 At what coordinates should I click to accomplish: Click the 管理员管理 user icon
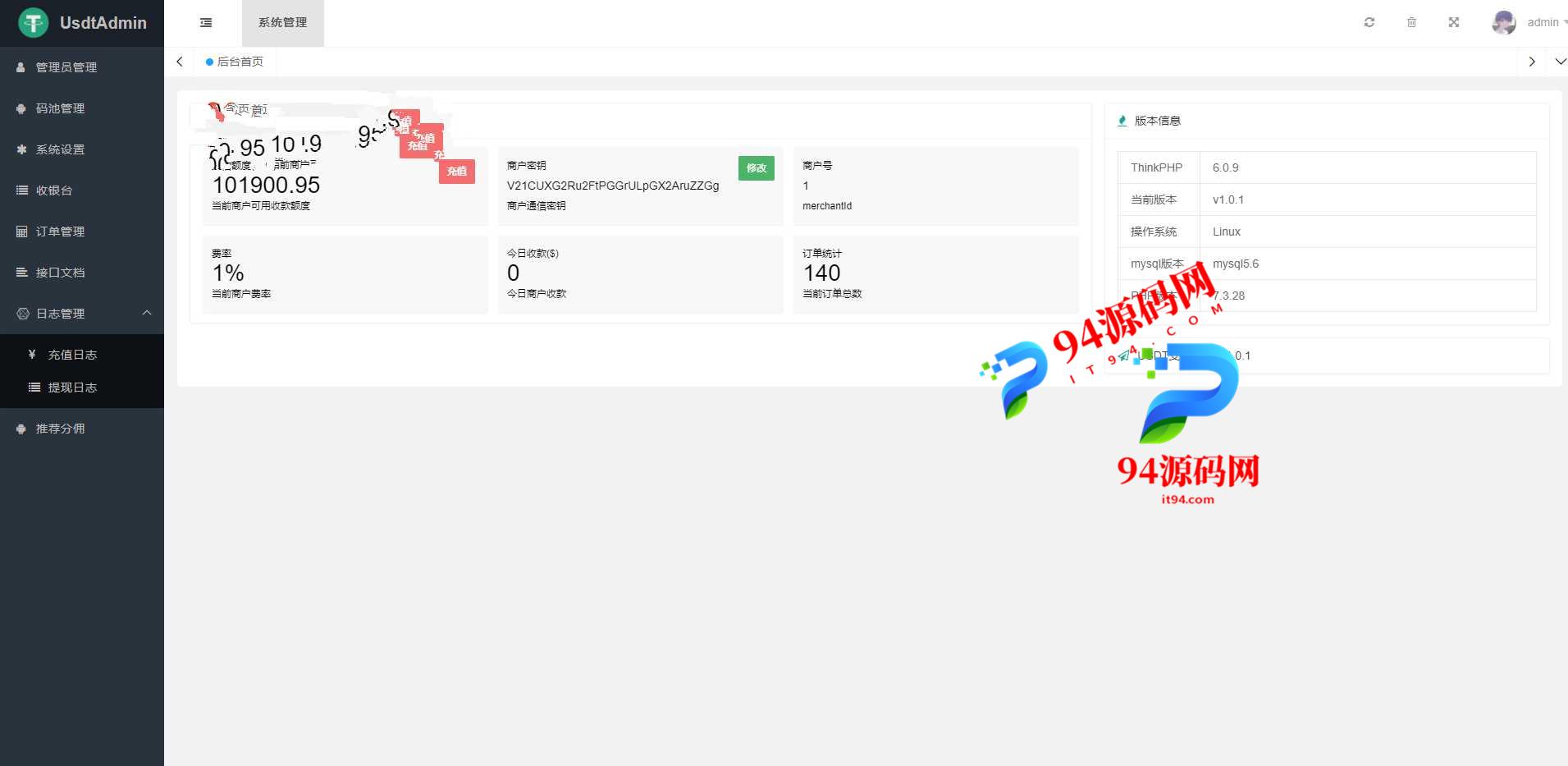pyautogui.click(x=21, y=67)
